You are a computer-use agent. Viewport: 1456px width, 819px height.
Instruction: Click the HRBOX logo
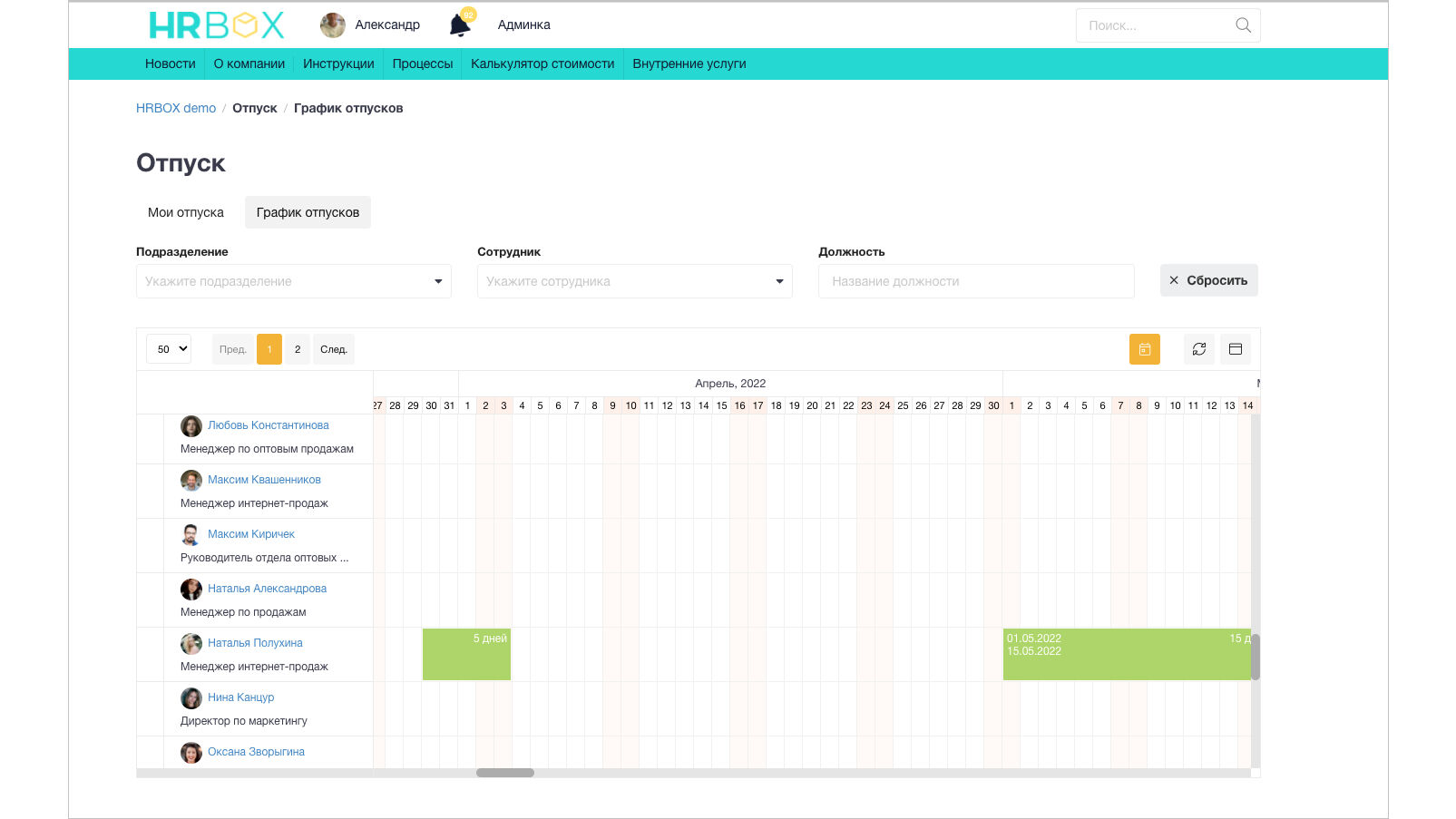tap(216, 25)
